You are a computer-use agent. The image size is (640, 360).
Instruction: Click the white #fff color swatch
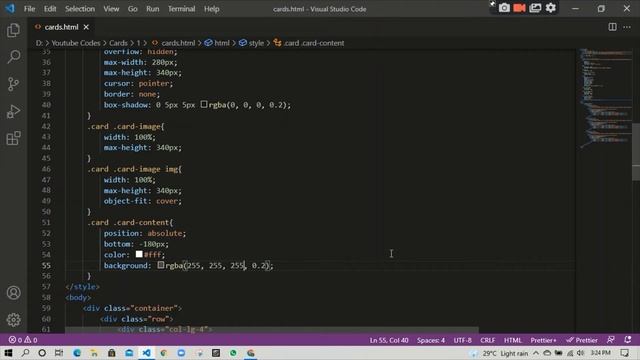pyautogui.click(x=139, y=254)
